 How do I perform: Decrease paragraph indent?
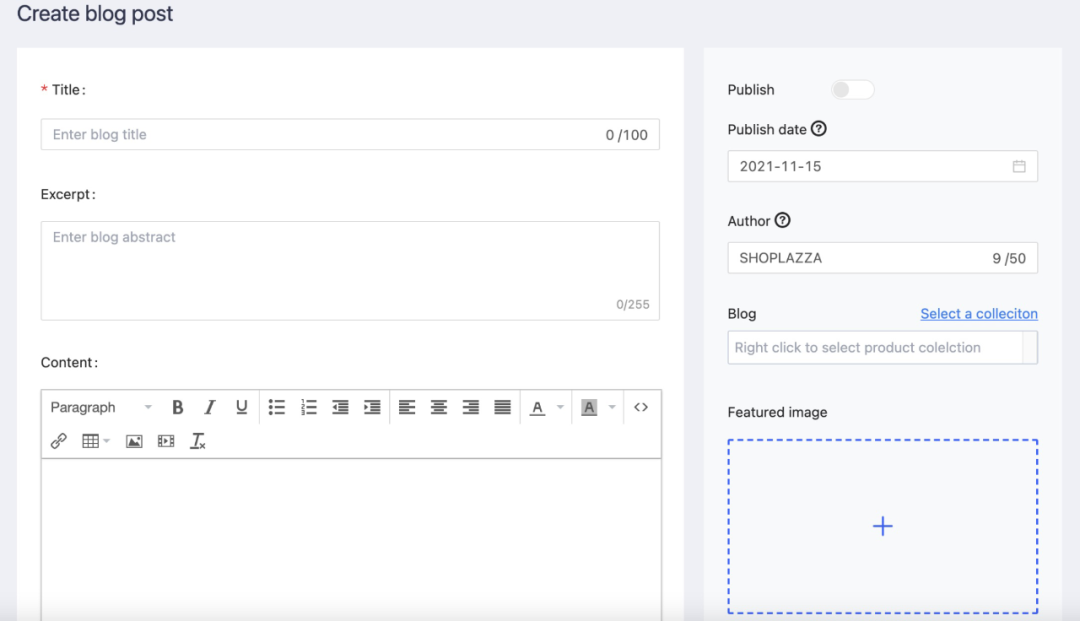tap(340, 408)
